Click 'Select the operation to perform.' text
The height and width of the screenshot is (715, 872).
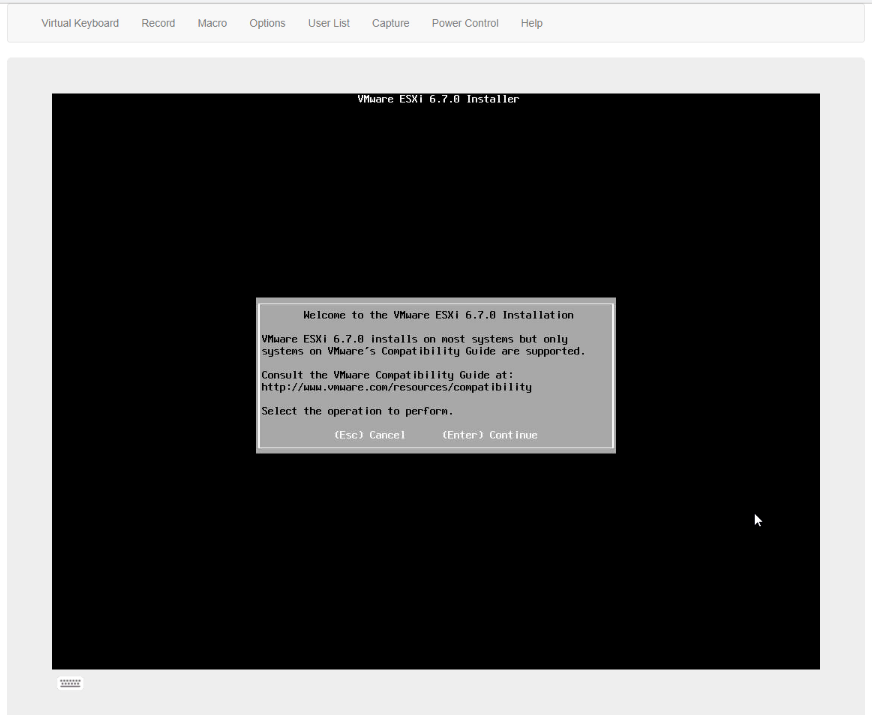pos(357,411)
